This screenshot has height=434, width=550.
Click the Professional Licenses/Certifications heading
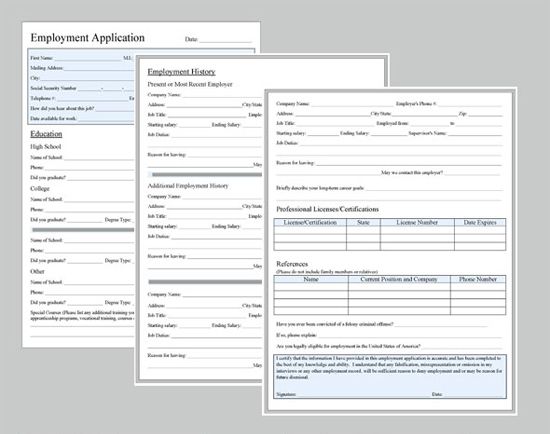(x=327, y=209)
